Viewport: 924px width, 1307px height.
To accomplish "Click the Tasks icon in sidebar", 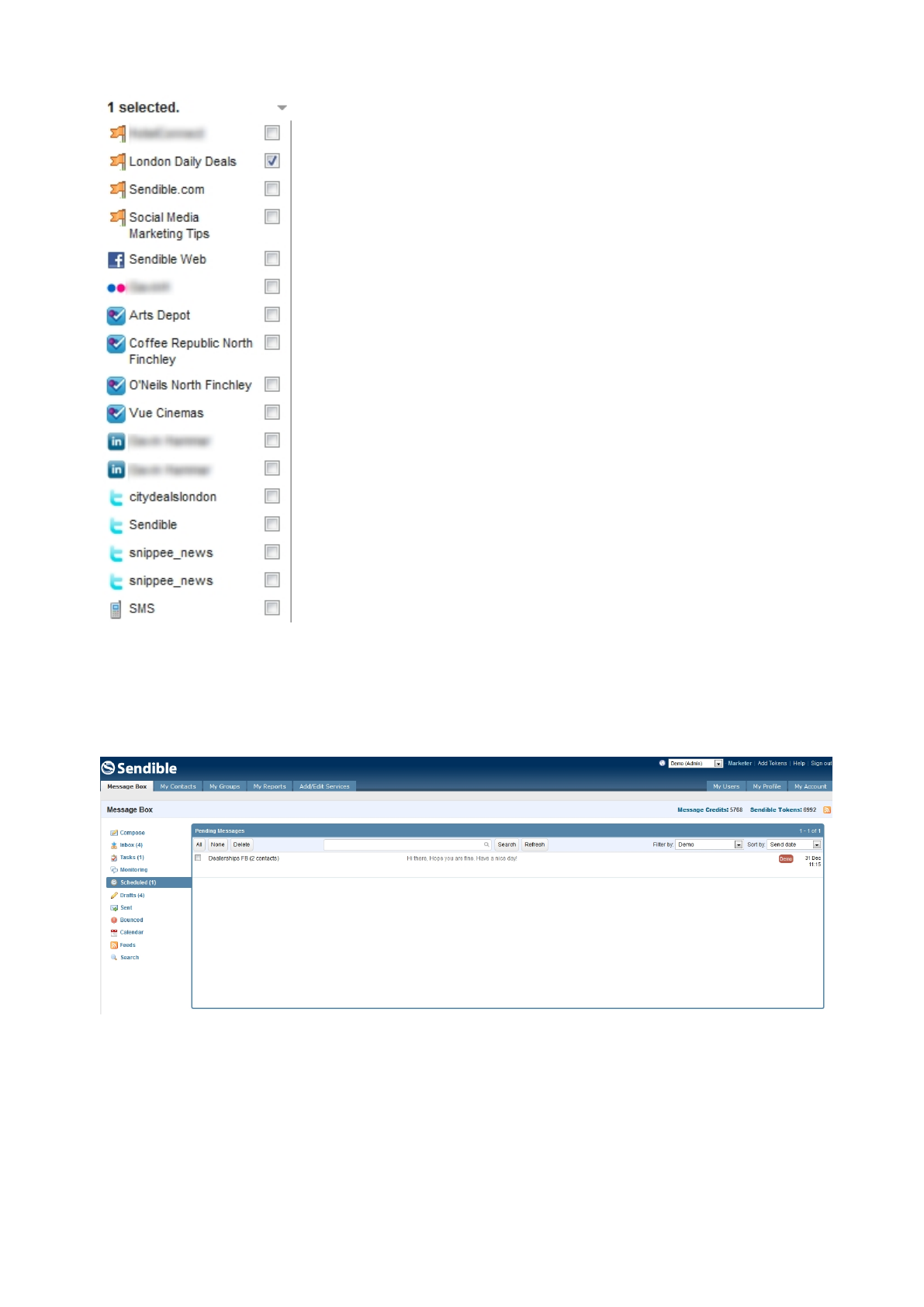I will 114,858.
